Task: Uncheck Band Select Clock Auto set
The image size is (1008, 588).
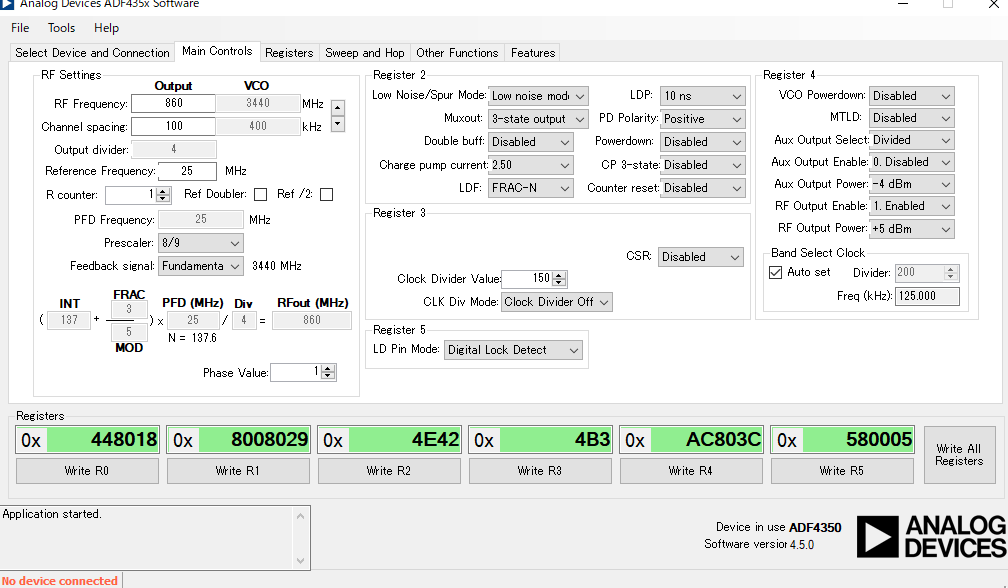Action: click(x=775, y=272)
